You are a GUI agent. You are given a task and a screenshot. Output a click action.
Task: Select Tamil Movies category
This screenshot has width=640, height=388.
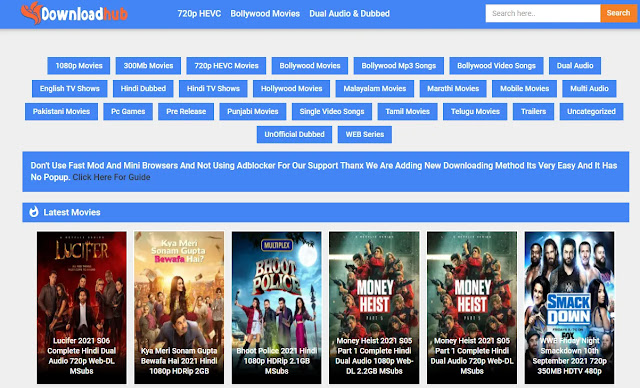tap(407, 111)
